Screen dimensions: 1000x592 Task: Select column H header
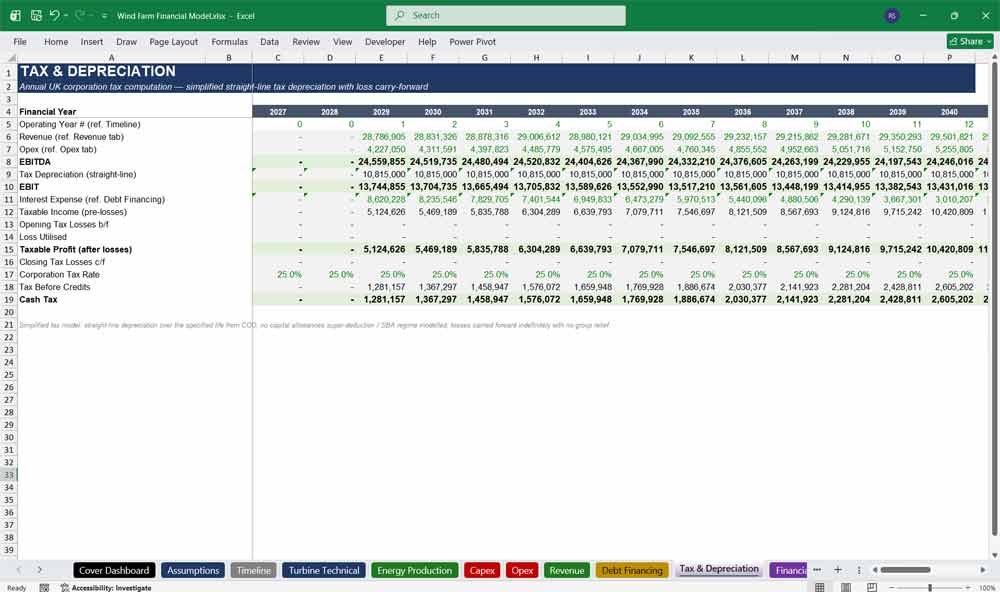click(536, 57)
